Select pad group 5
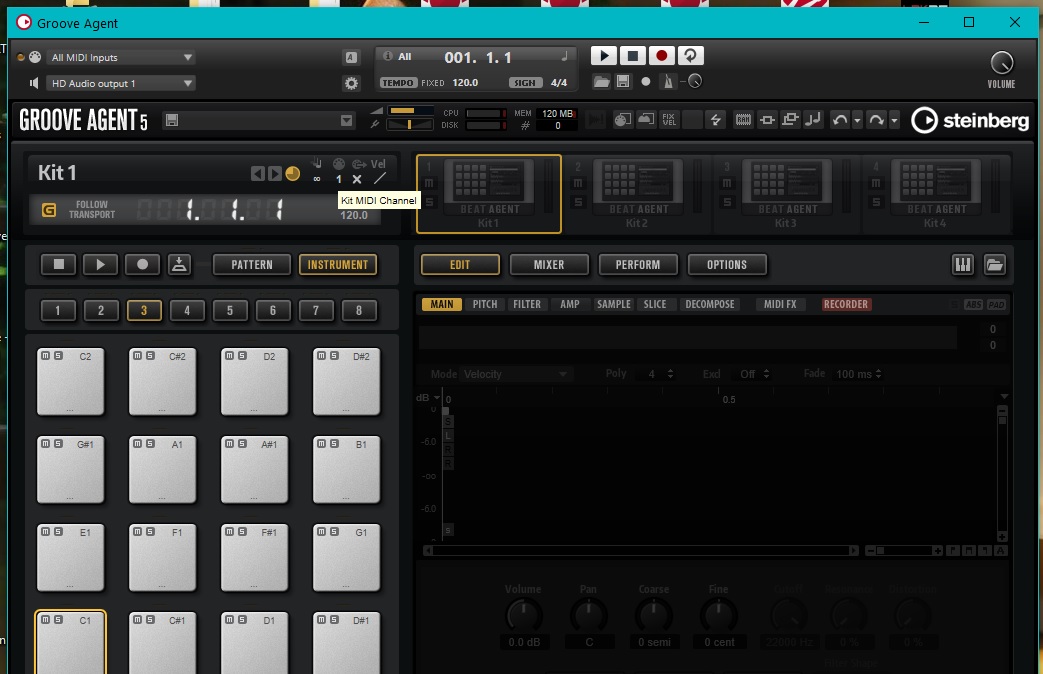1043x674 pixels. point(230,310)
